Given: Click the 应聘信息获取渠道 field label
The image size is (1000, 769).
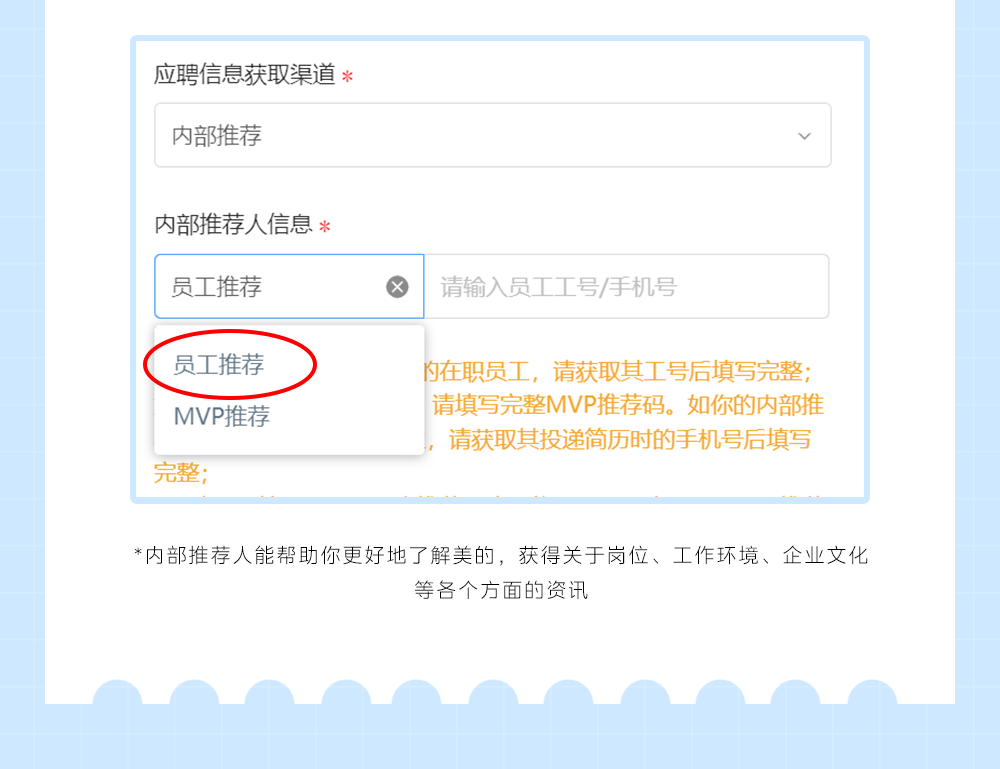Looking at the screenshot, I should tap(244, 74).
